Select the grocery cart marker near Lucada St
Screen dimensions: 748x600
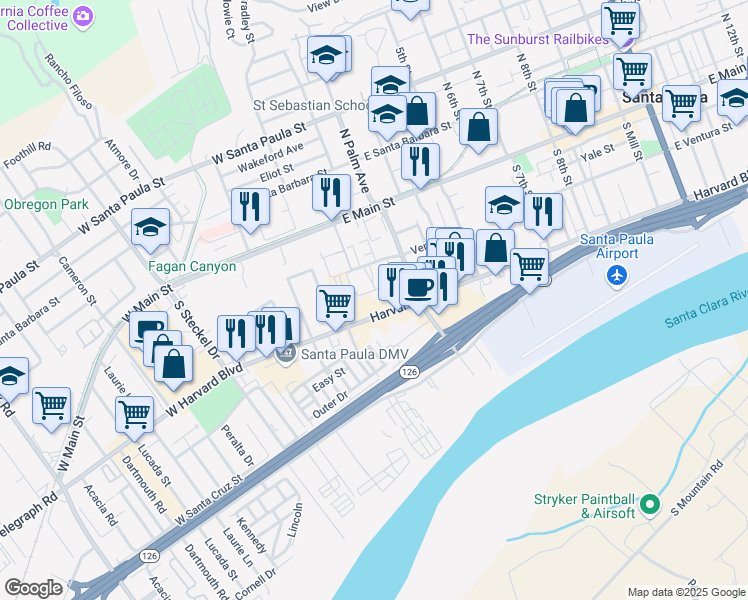[x=135, y=414]
